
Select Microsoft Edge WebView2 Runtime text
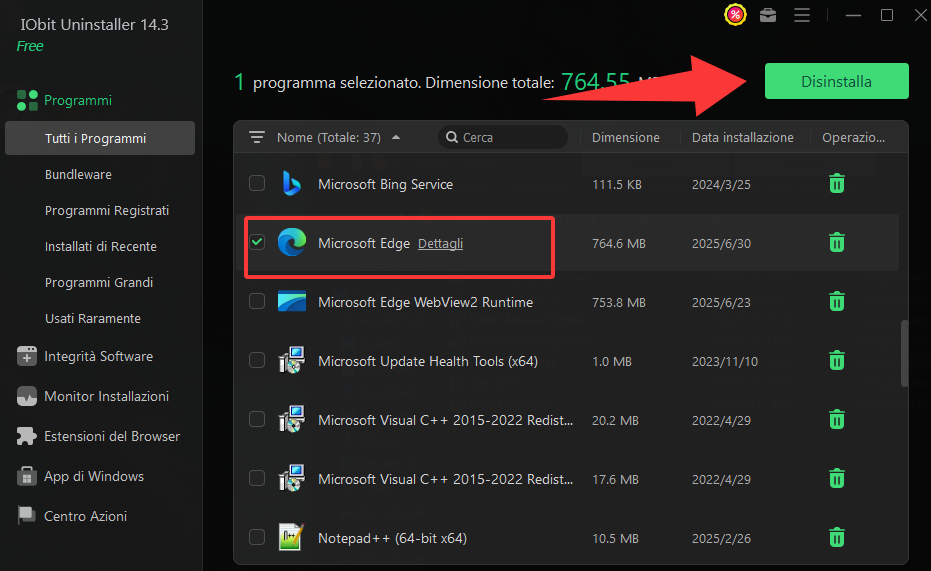[425, 302]
